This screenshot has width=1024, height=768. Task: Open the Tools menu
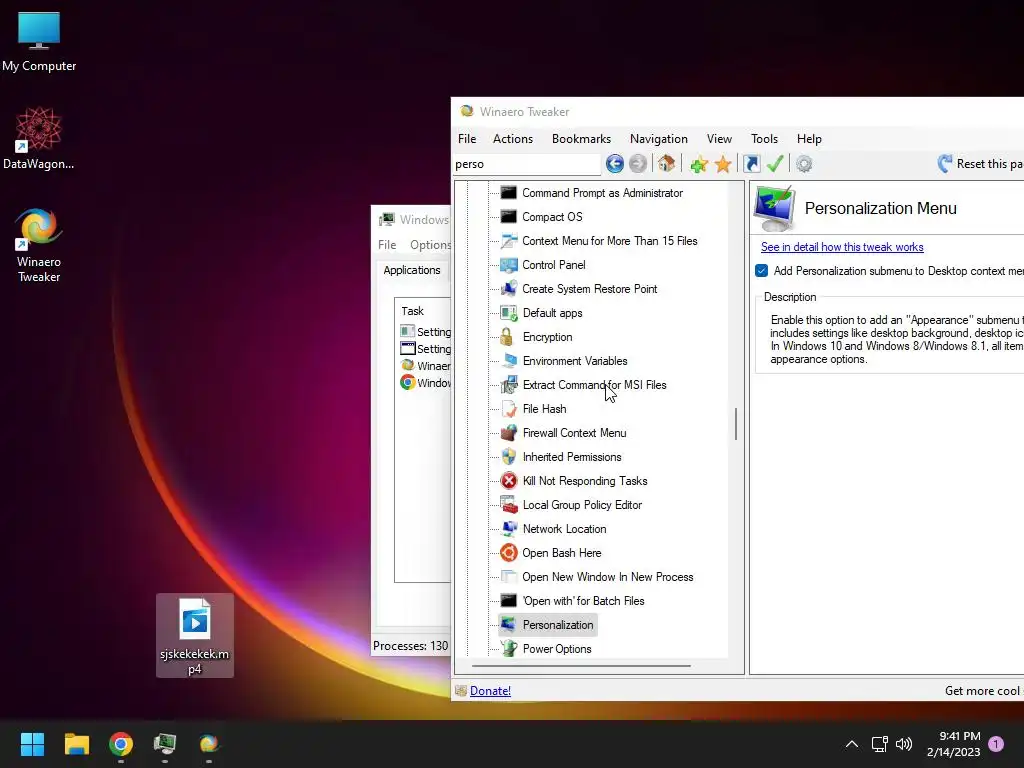coord(764,138)
